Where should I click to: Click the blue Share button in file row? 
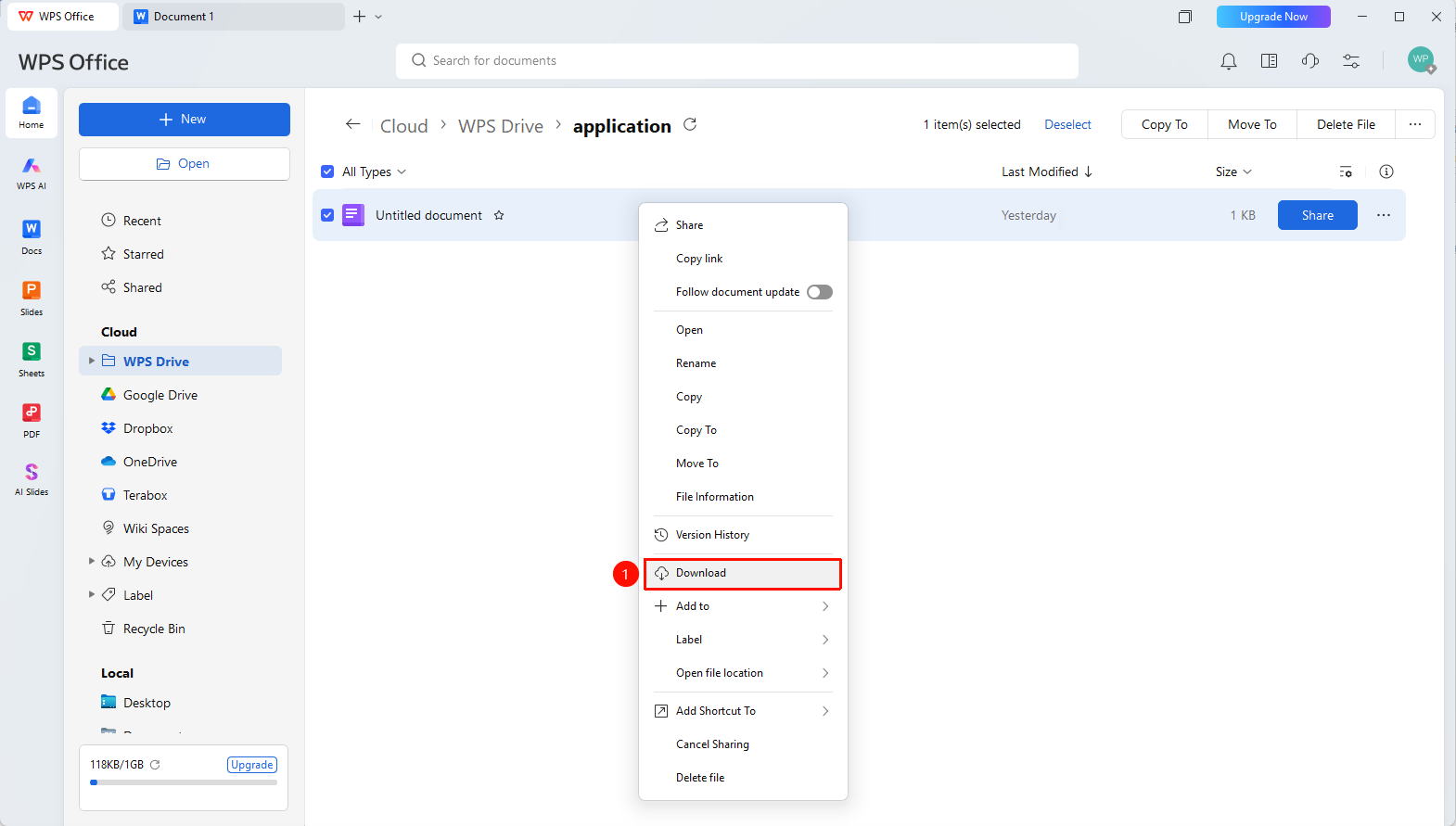coord(1317,215)
